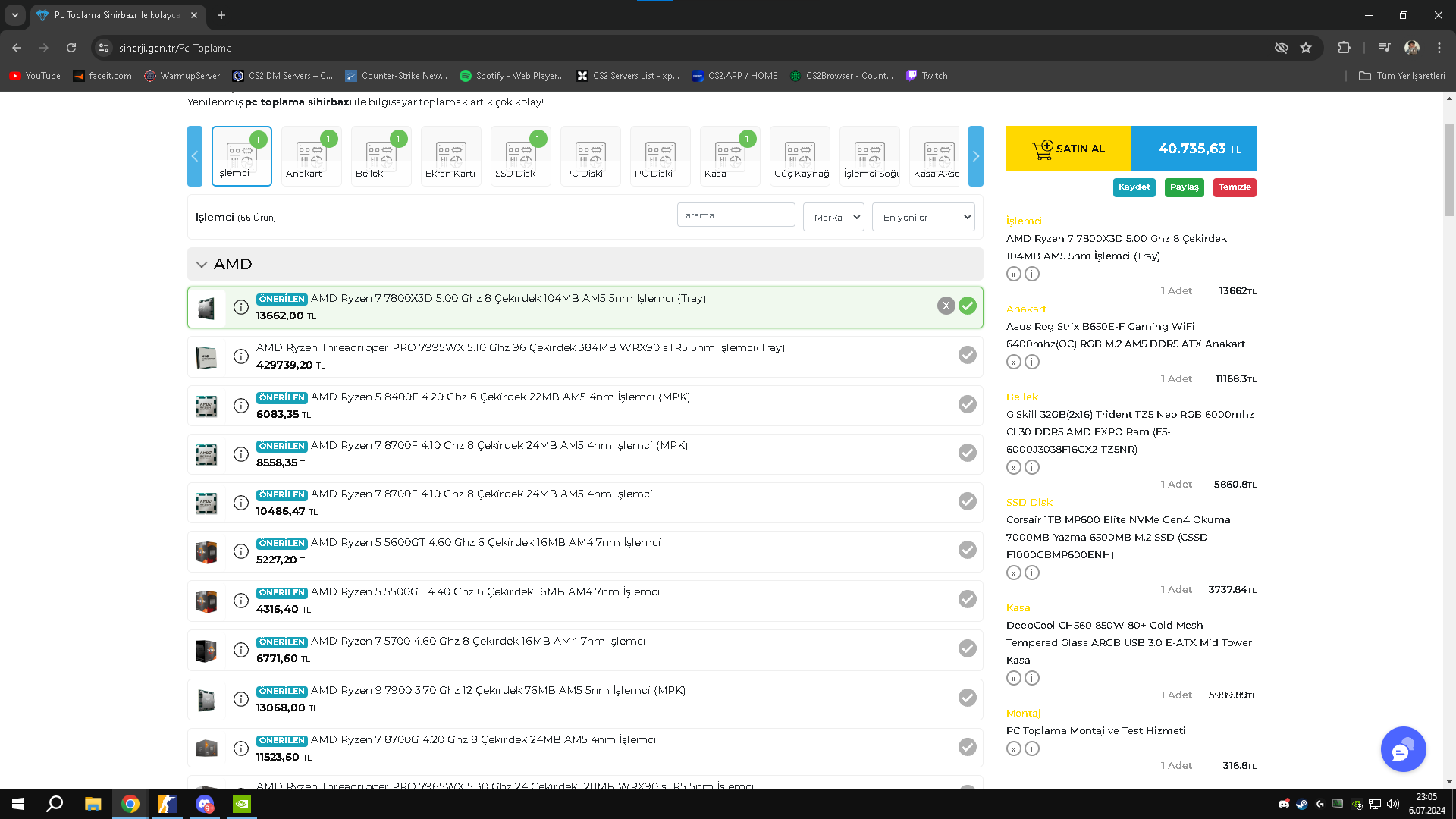The height and width of the screenshot is (819, 1456).
Task: Open the En yeniler sort dropdown
Action: tap(923, 217)
